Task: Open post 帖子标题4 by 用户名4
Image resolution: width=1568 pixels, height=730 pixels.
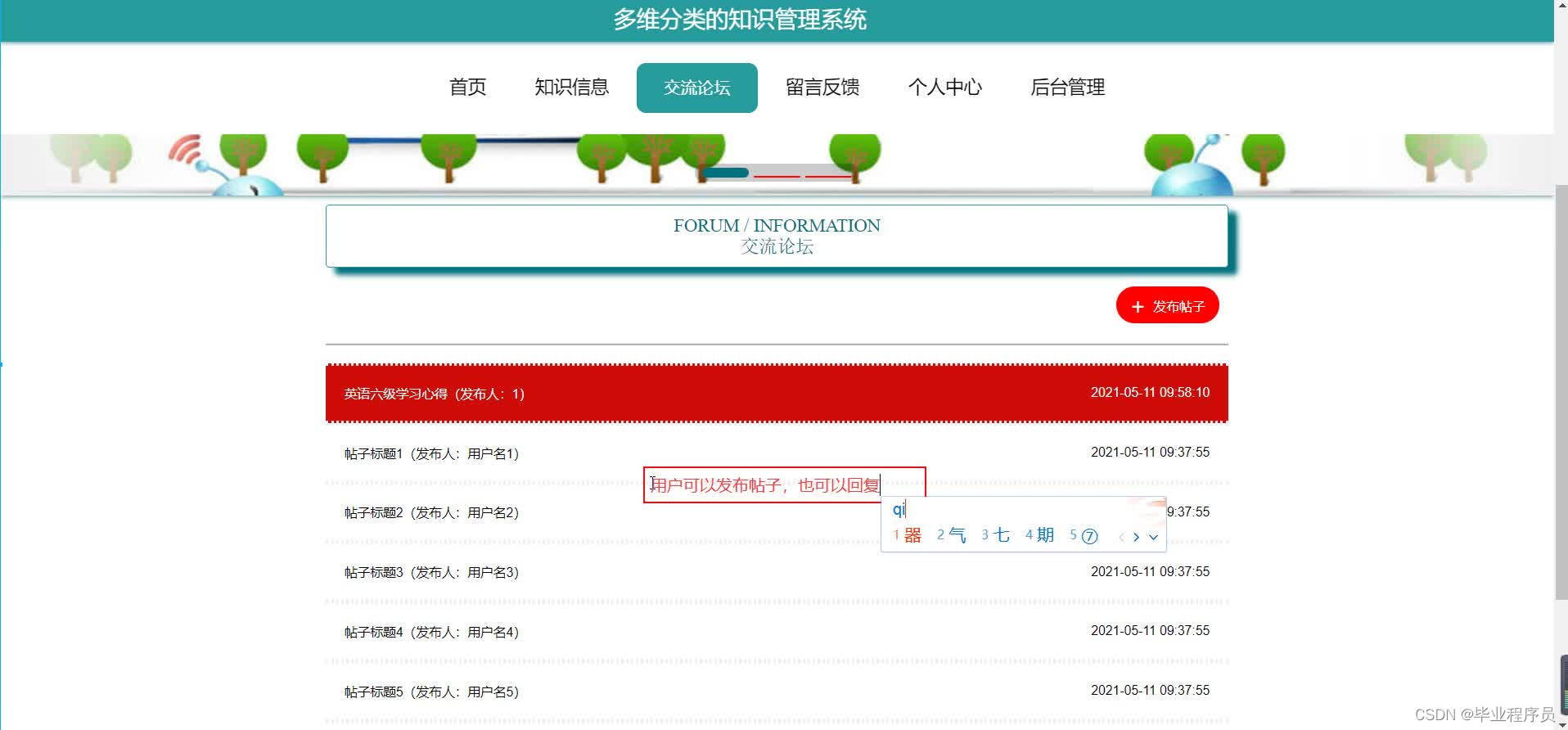Action: click(x=777, y=632)
